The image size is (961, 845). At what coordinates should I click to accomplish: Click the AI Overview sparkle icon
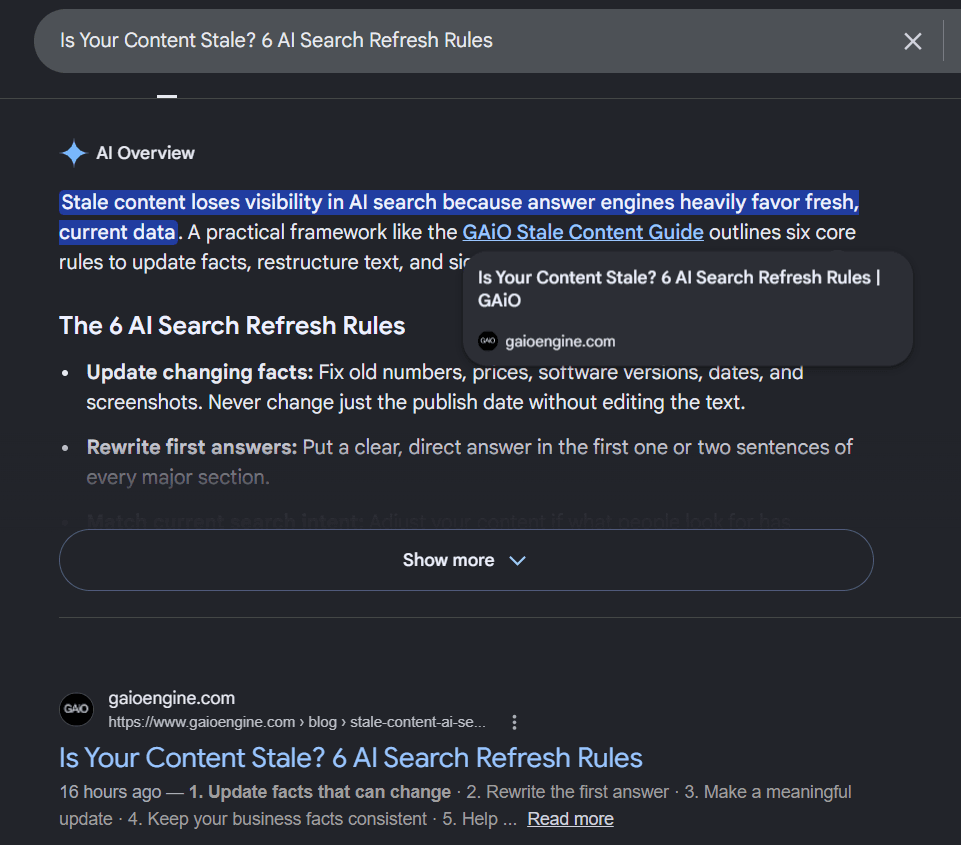(x=74, y=153)
